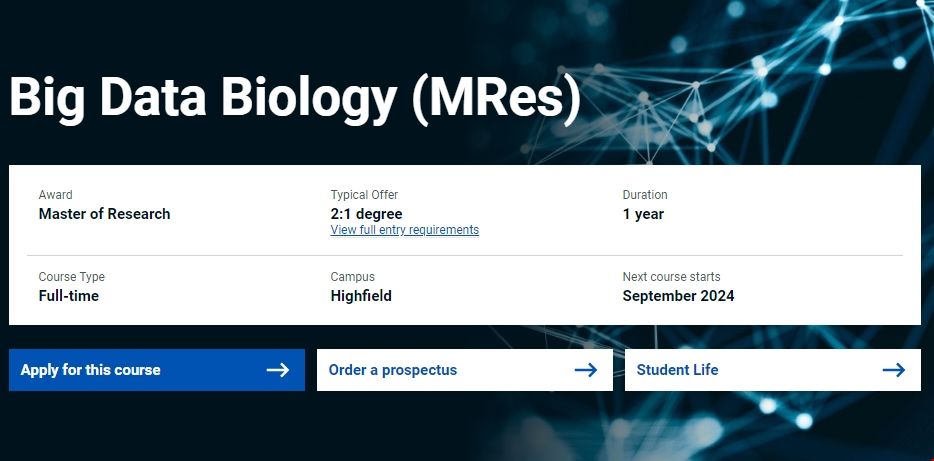The image size is (934, 461).
Task: Click the Typical Offer label
Action: pyautogui.click(x=364, y=195)
